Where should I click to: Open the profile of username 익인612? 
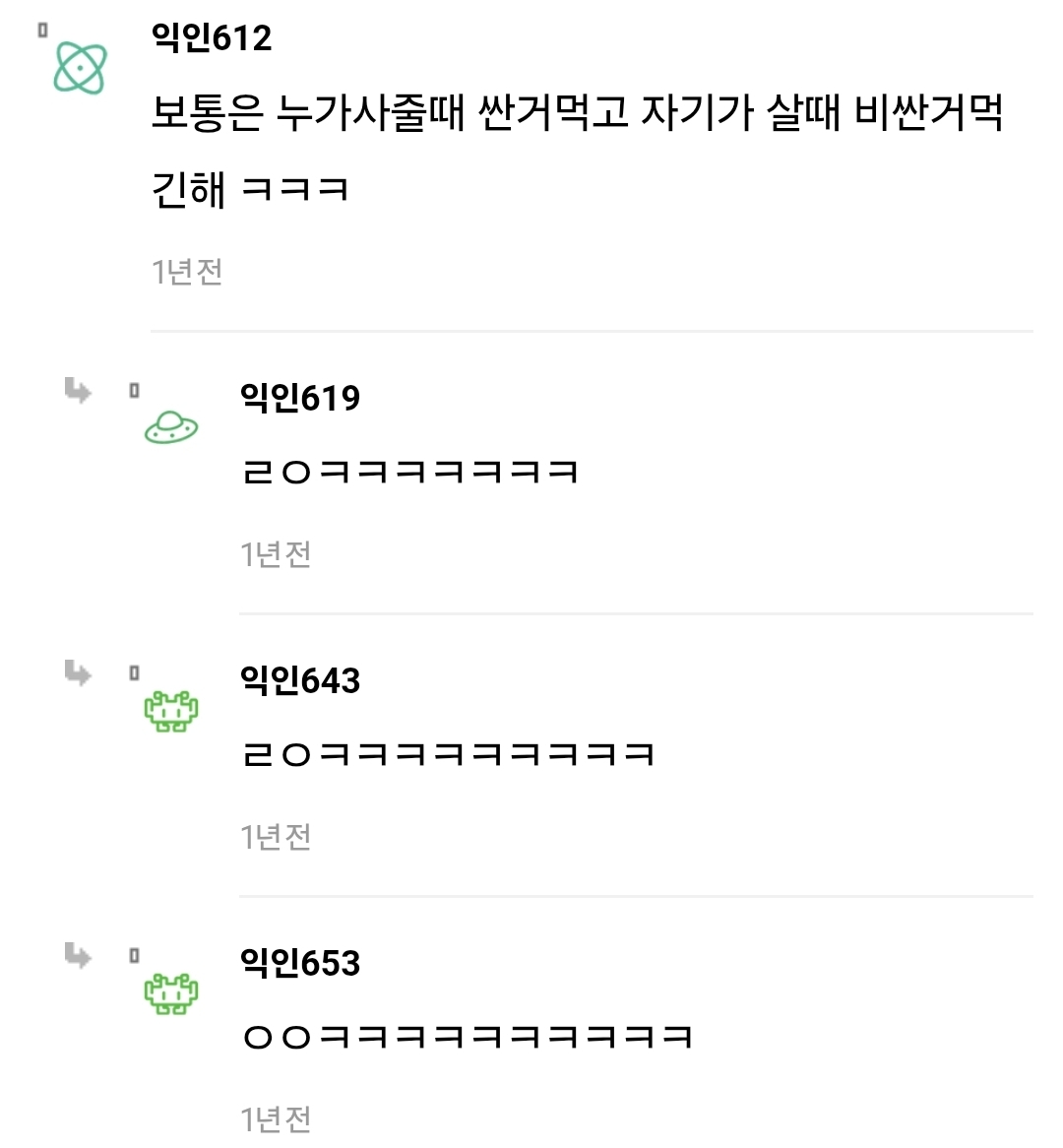coord(212,37)
